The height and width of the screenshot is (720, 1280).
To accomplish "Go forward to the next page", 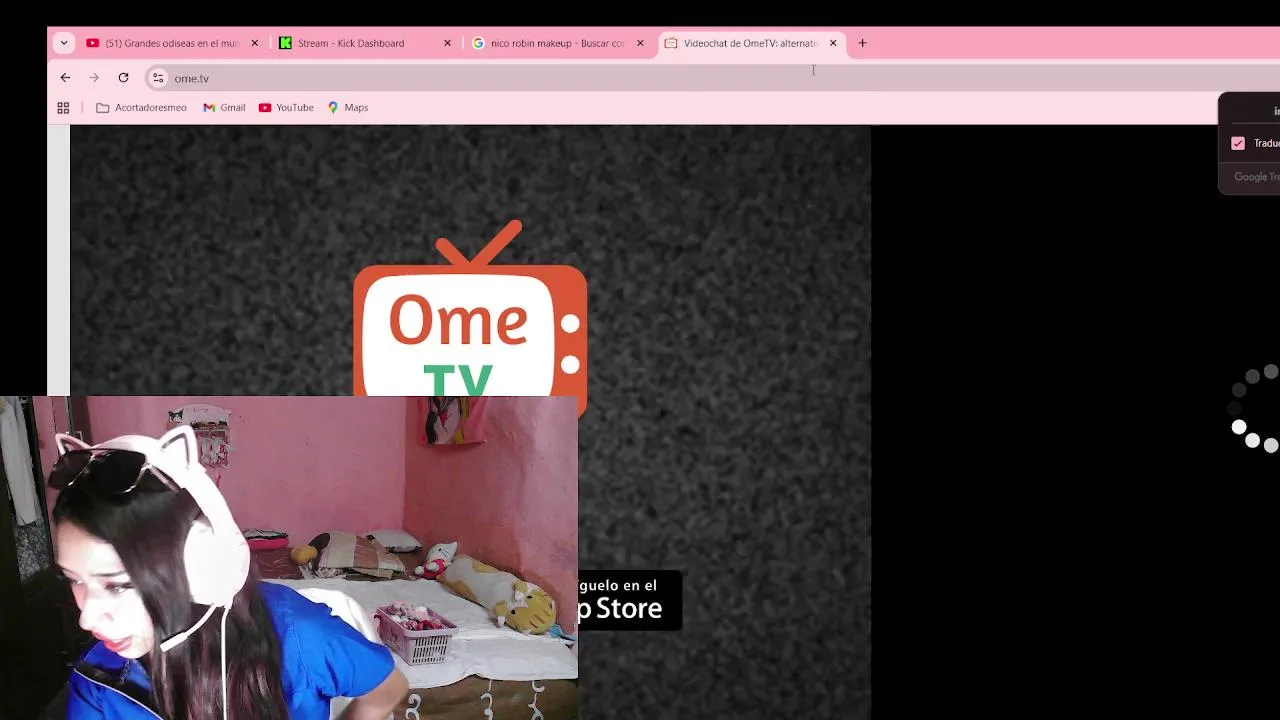I will [x=94, y=78].
